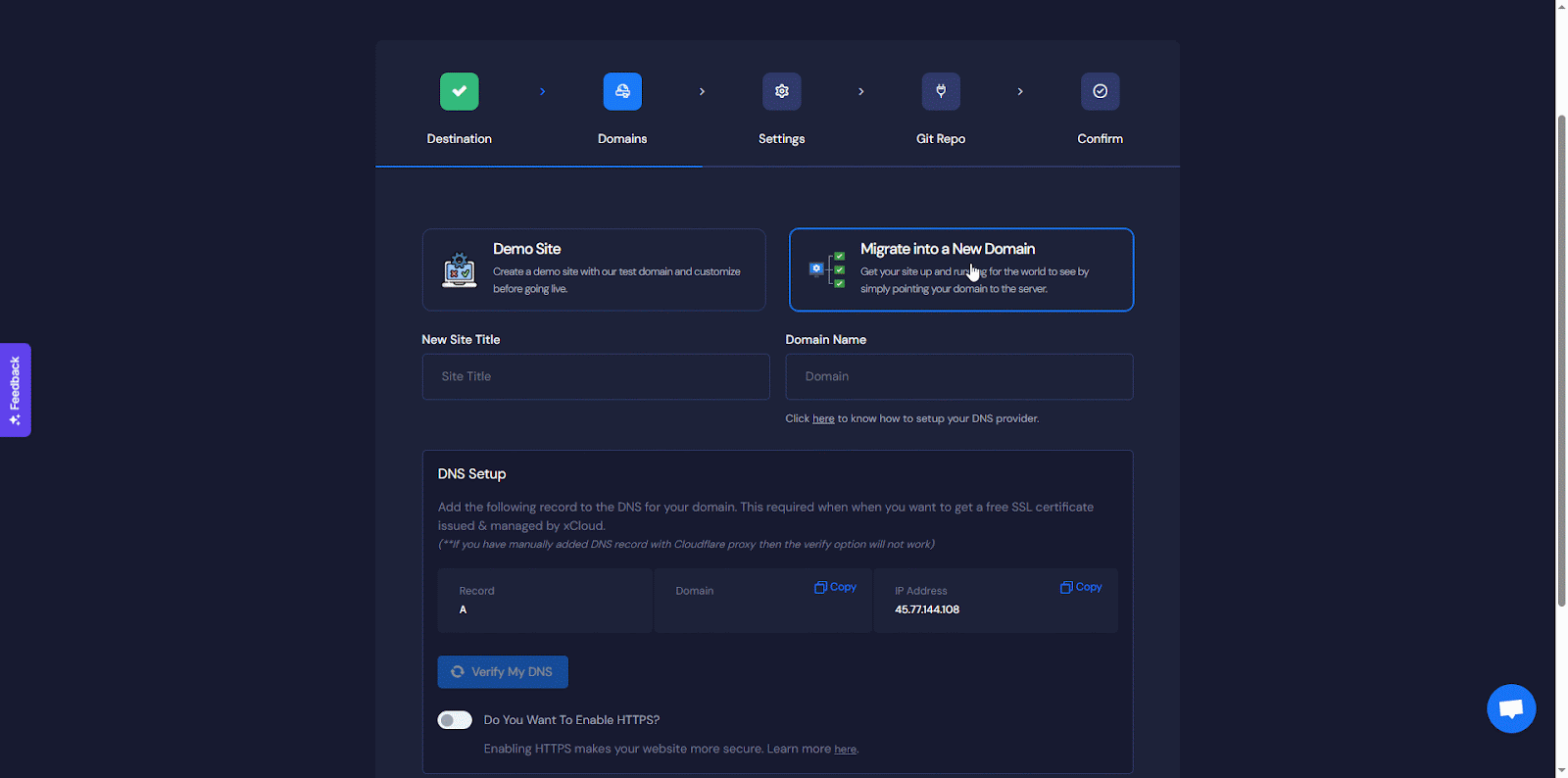Viewport: 1568px width, 778px height.
Task: Click the 'Domain Name' field label
Action: (x=826, y=340)
